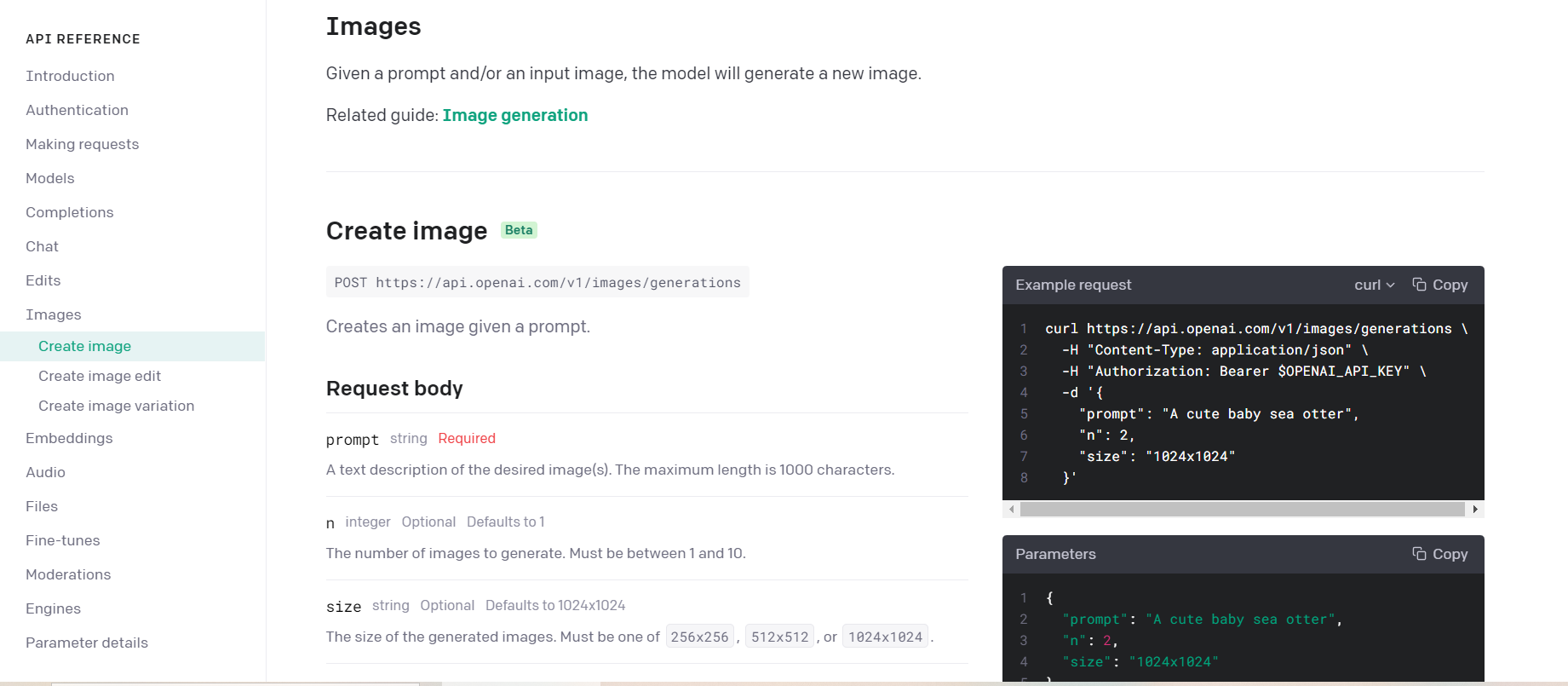This screenshot has width=1568, height=686.
Task: Select Making requests in sidebar
Action: [82, 144]
